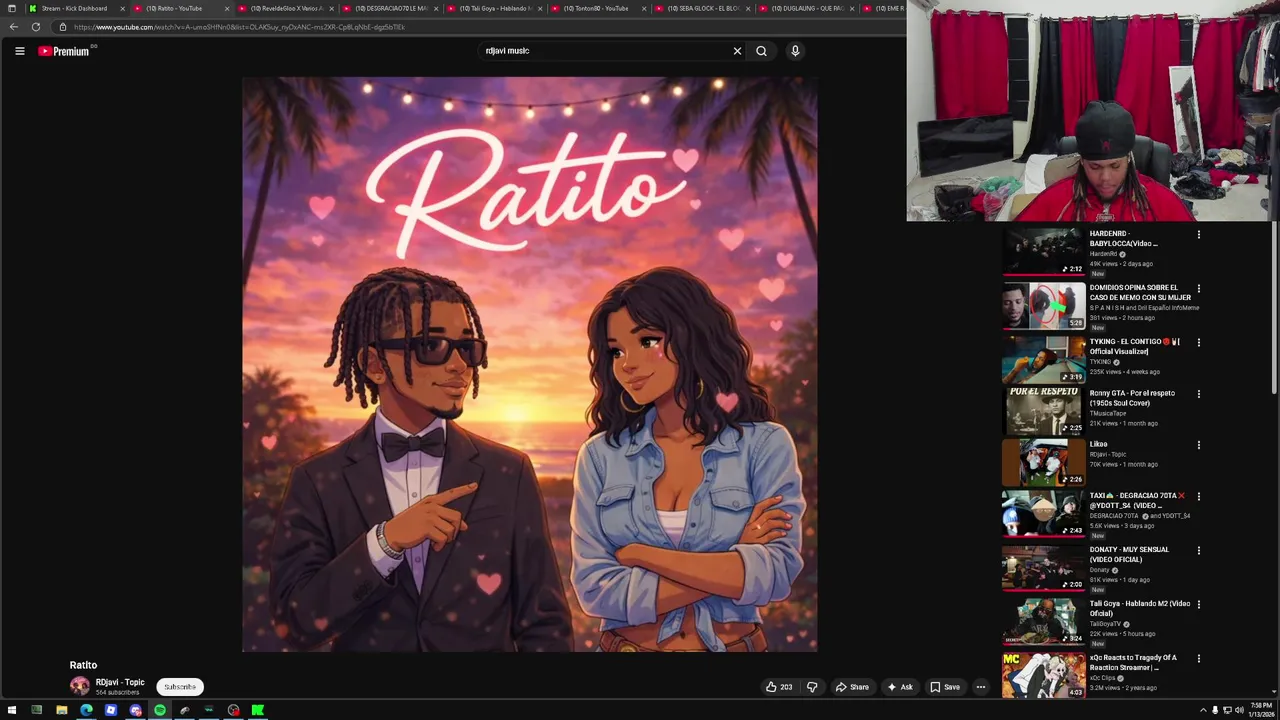Open options menu for TYKING - EL CONTIGO

(1199, 343)
